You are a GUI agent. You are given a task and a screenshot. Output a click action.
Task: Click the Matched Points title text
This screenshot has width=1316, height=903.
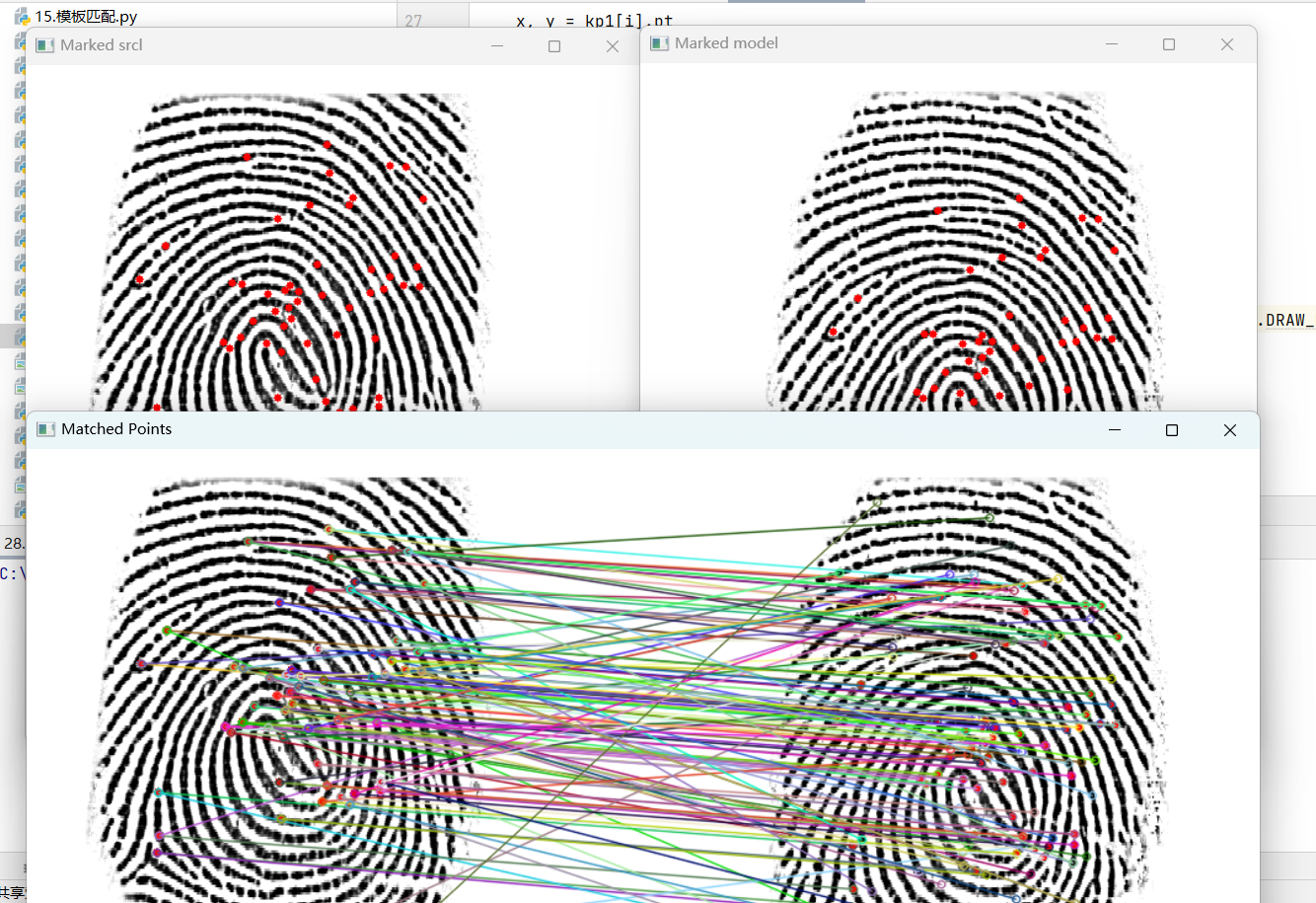(116, 429)
